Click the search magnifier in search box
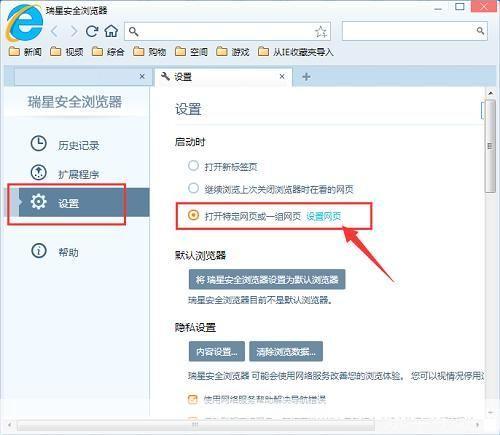The width and height of the screenshot is (500, 435). pyautogui.click(x=480, y=31)
